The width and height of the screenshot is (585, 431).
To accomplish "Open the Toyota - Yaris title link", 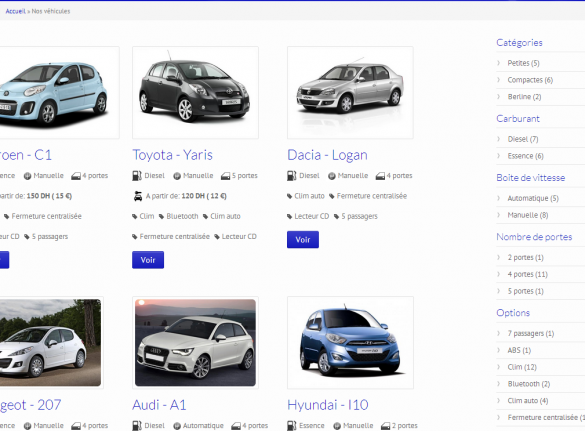I will click(172, 155).
